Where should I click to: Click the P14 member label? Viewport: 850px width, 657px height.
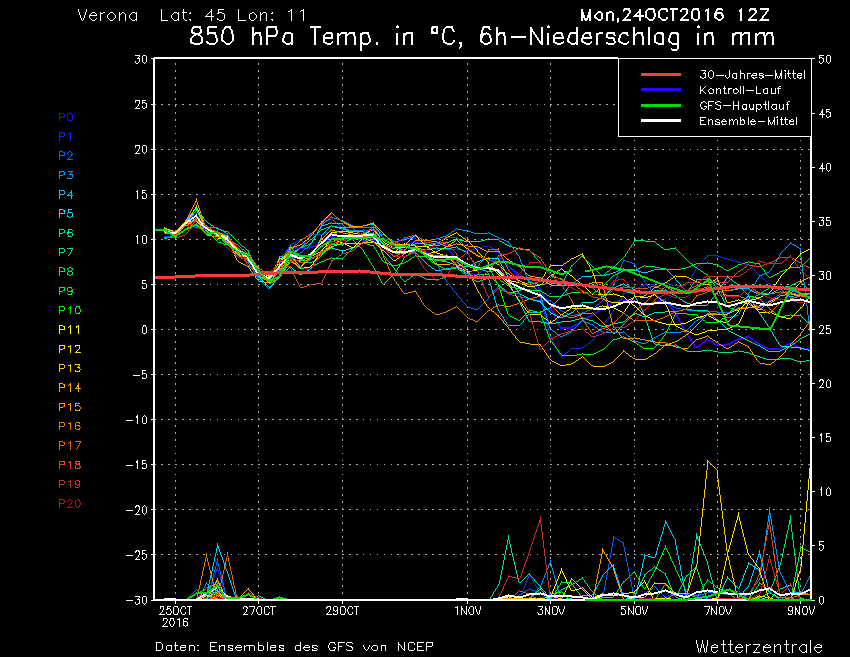click(x=69, y=388)
